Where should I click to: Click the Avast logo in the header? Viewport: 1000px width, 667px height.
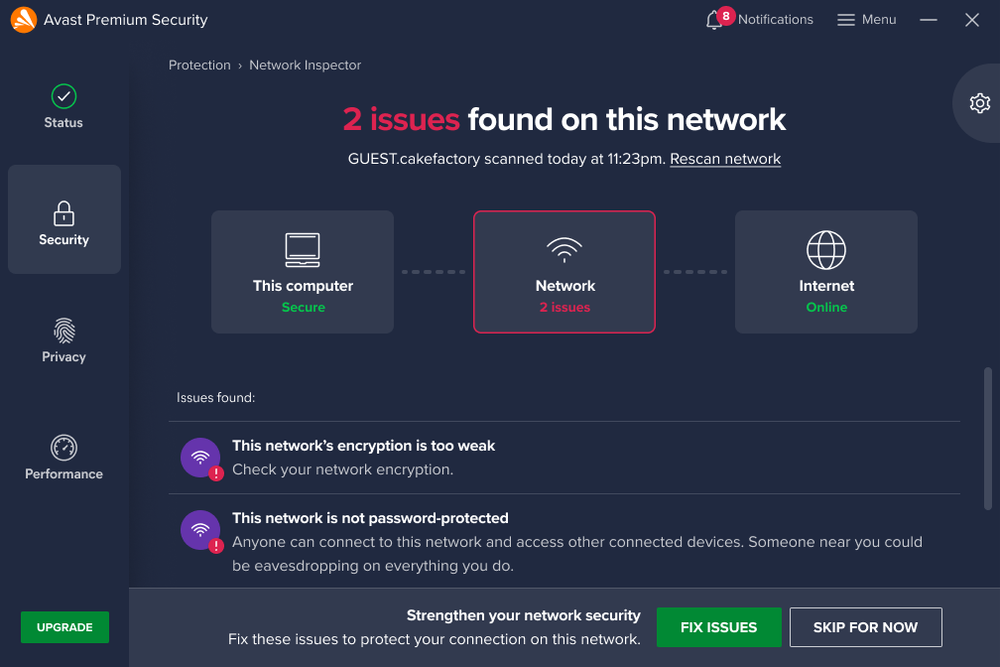22,19
